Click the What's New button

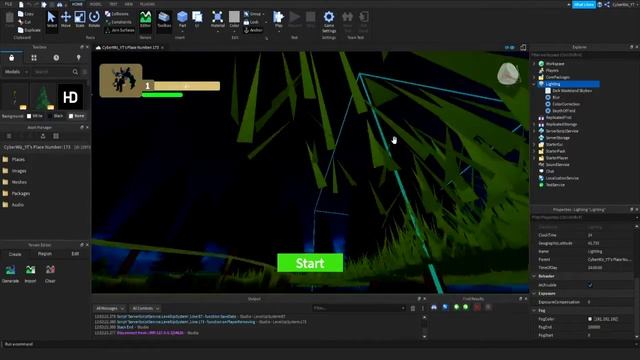coord(584,4)
